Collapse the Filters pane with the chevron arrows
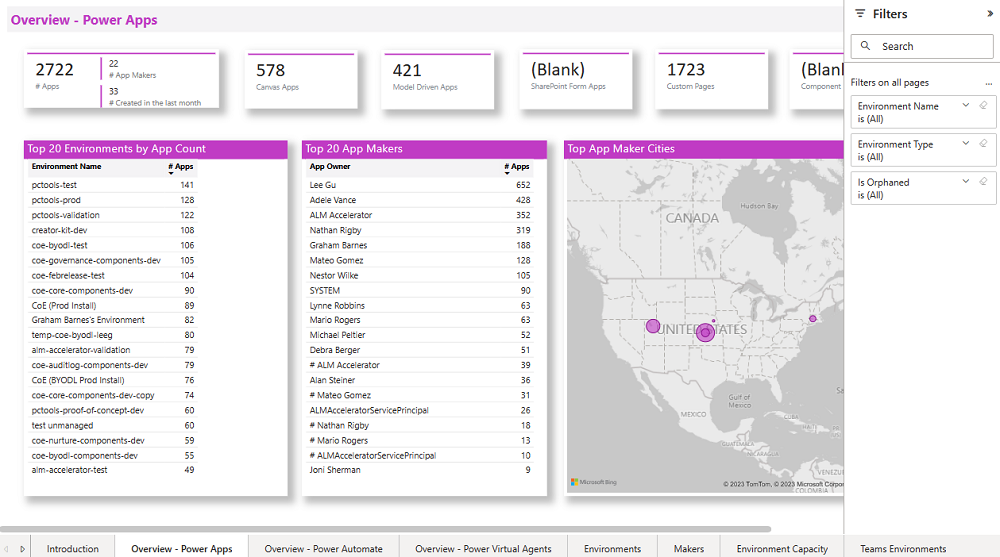Viewport: 1000px width, 557px height. pyautogui.click(x=990, y=14)
